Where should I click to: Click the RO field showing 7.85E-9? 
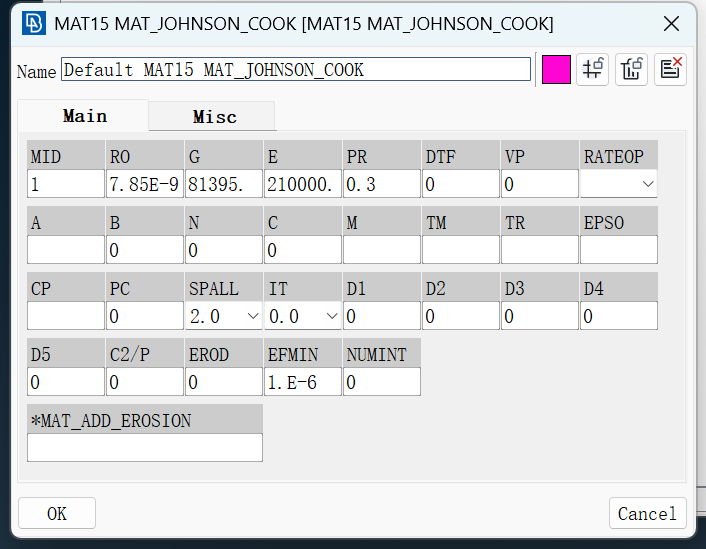click(145, 184)
